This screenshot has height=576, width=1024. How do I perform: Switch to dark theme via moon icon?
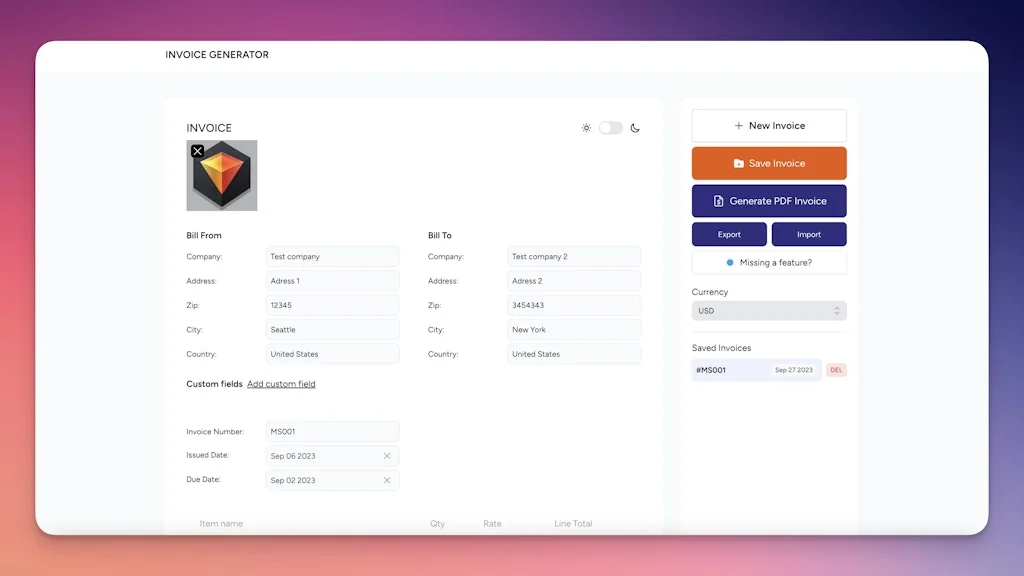(x=637, y=128)
